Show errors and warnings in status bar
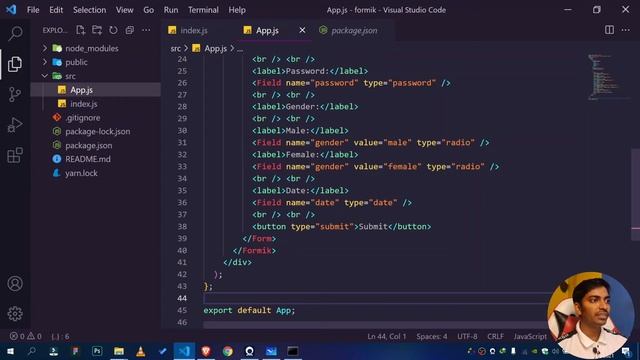640x360 pixels. [x=26, y=336]
